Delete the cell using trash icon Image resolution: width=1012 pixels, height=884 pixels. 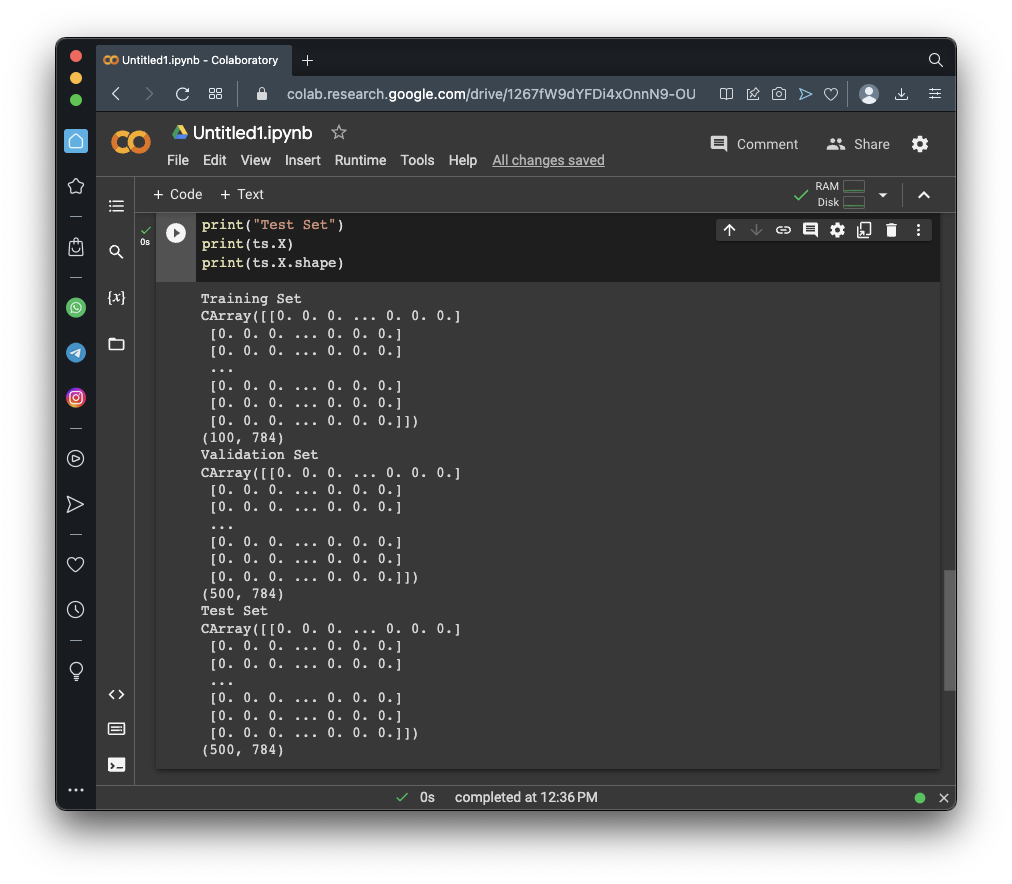pos(891,230)
